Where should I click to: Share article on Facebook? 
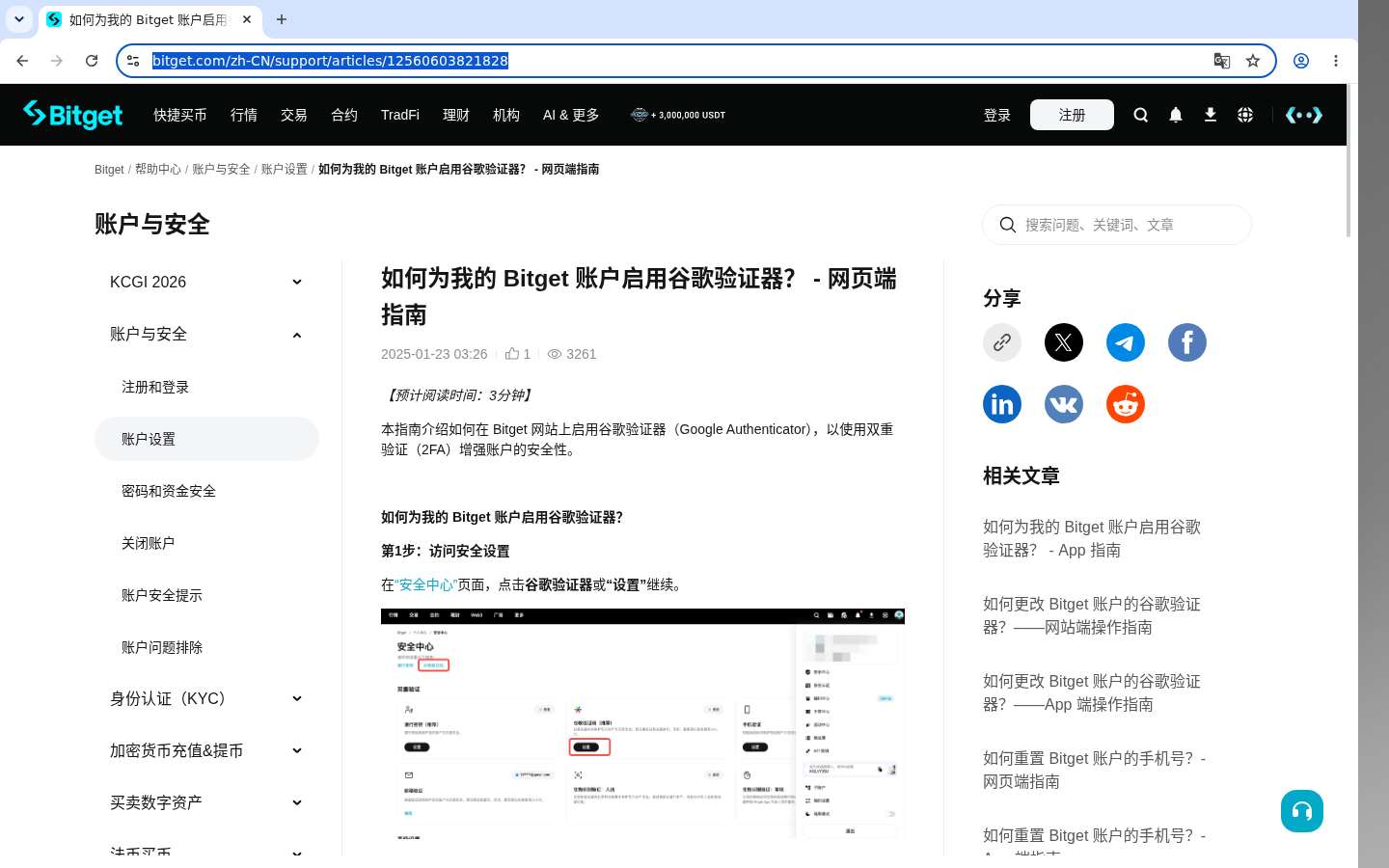[1187, 342]
